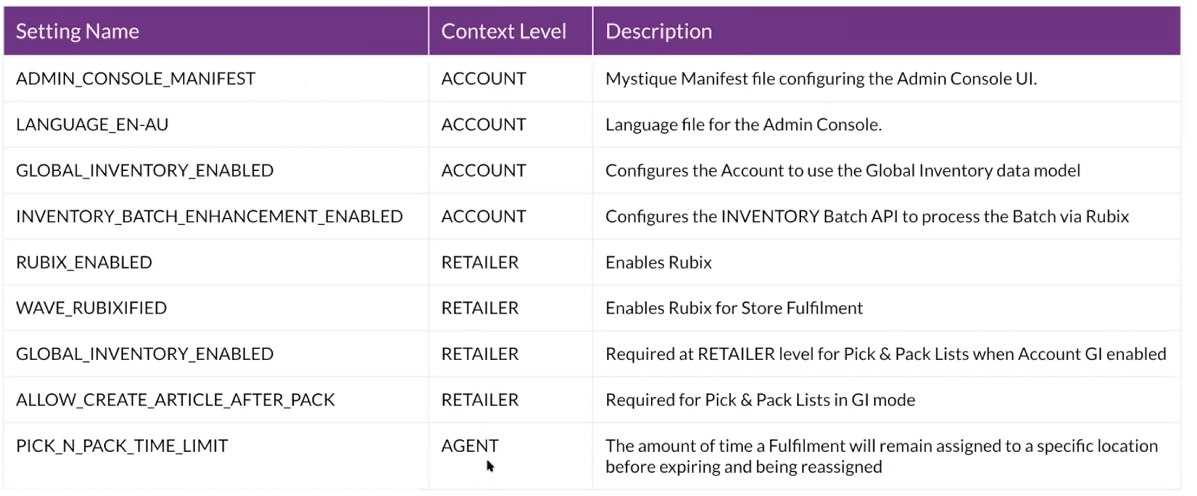
Task: Click the ALLOW_CREATE_ARTICLE_AFTER_PACK setting name
Action: click(175, 400)
